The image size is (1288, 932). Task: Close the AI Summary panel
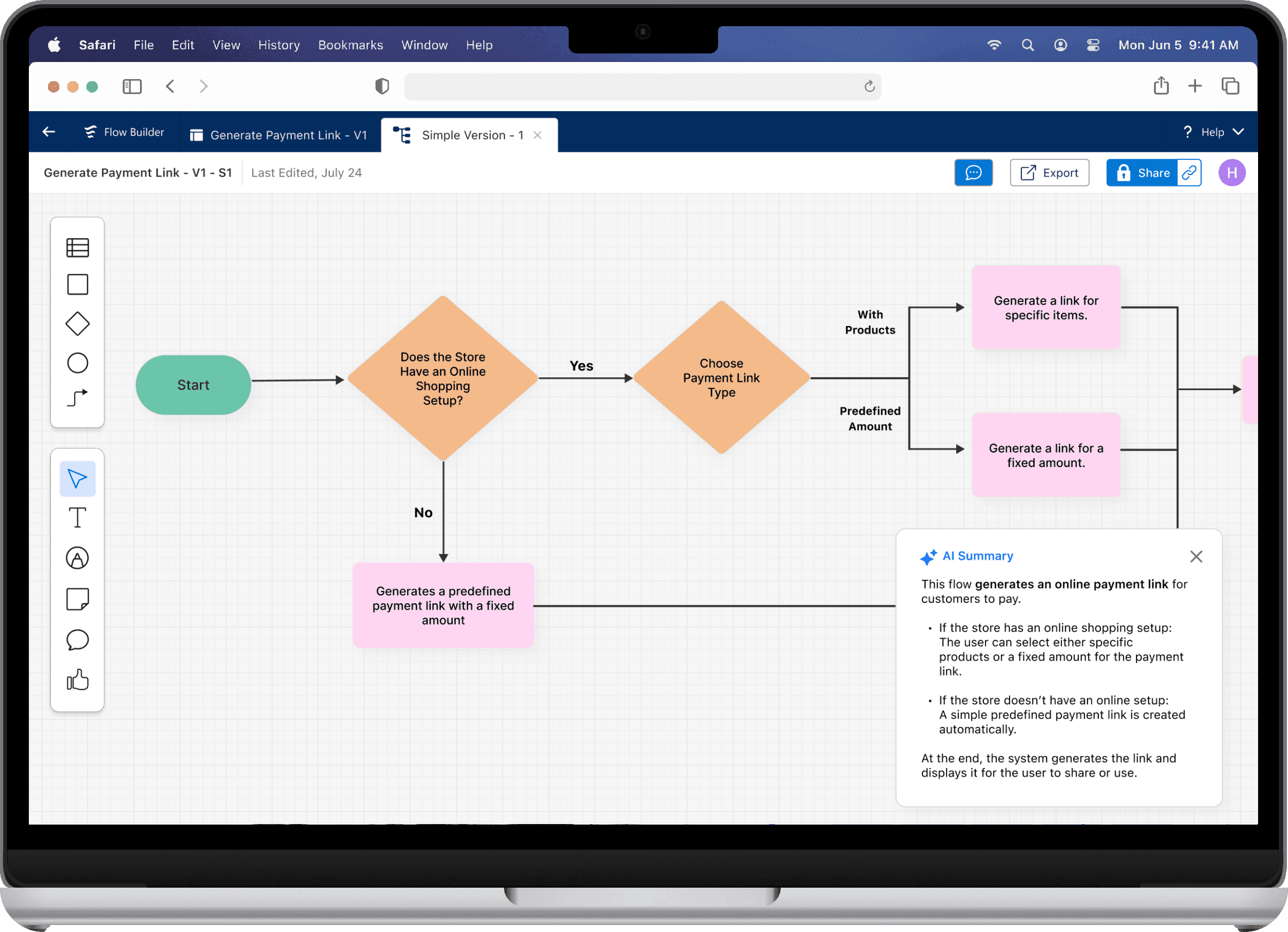pos(1196,557)
